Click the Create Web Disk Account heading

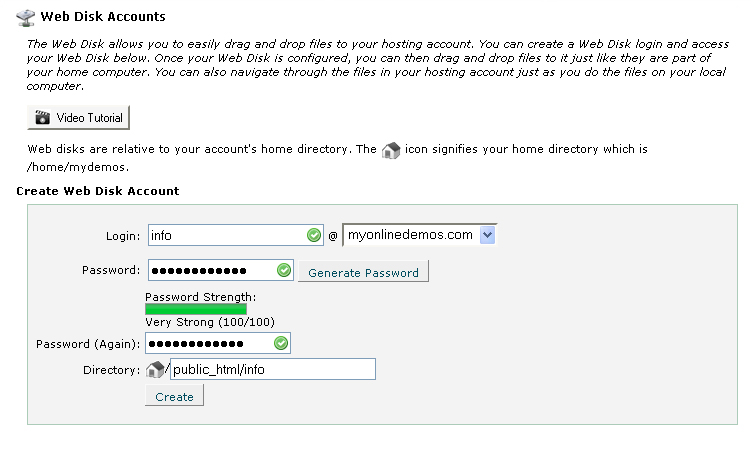point(98,191)
